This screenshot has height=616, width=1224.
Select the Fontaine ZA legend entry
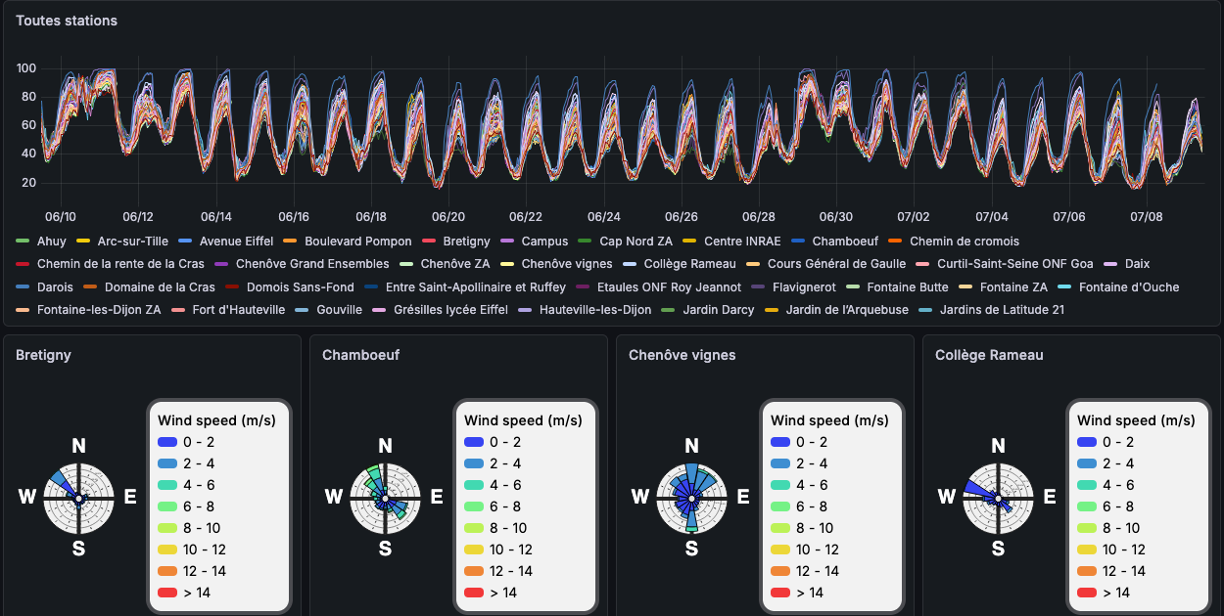point(1014,287)
